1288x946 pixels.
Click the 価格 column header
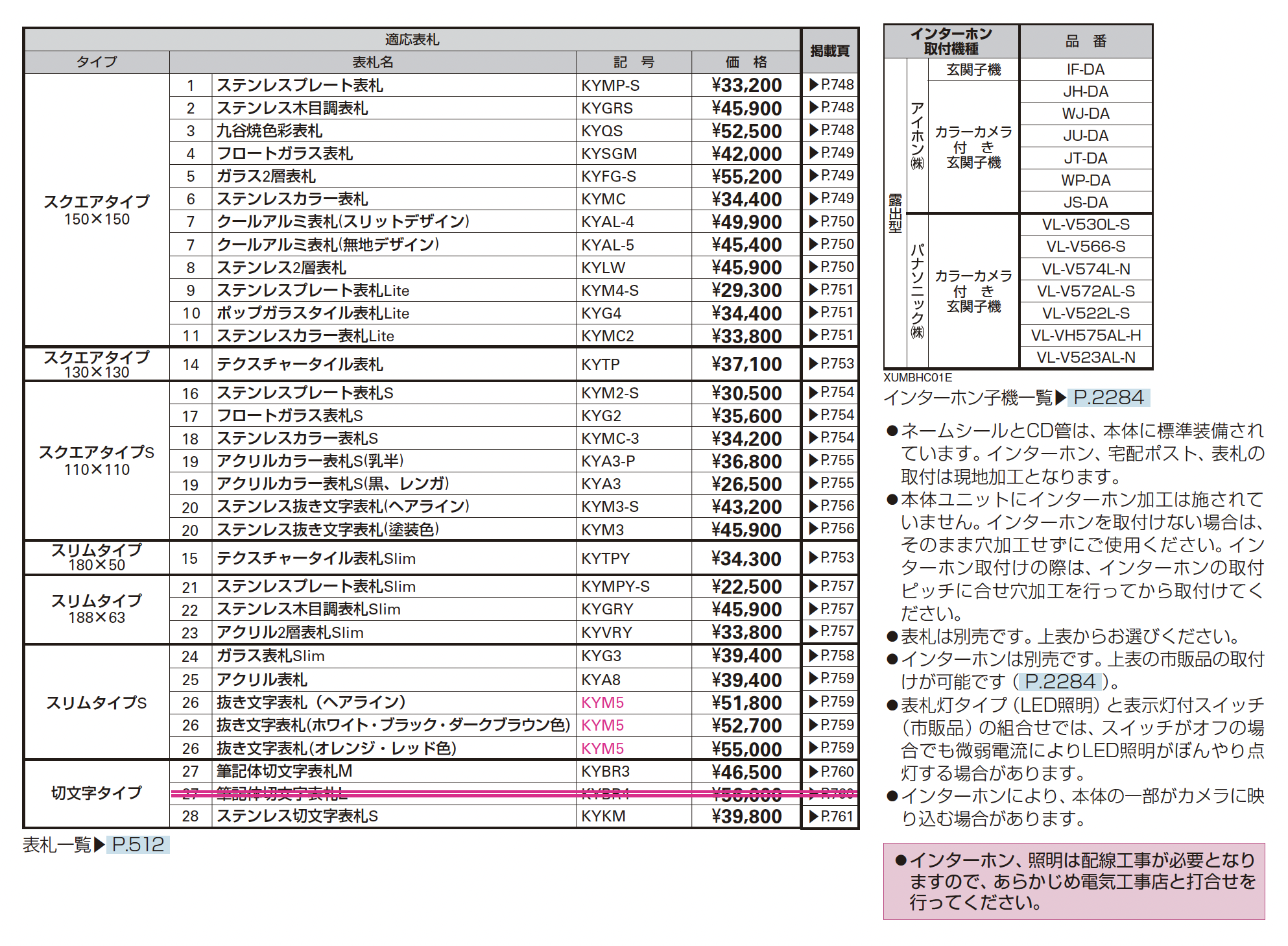(746, 62)
